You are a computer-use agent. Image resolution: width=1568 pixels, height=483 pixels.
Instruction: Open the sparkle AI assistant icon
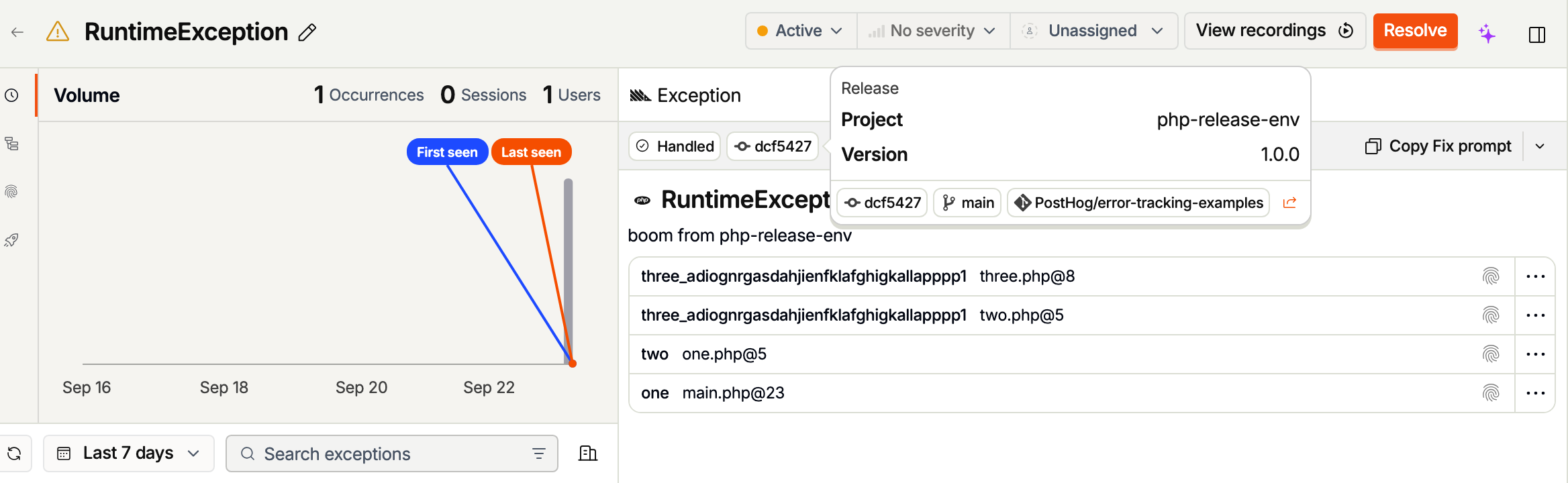coord(1487,33)
